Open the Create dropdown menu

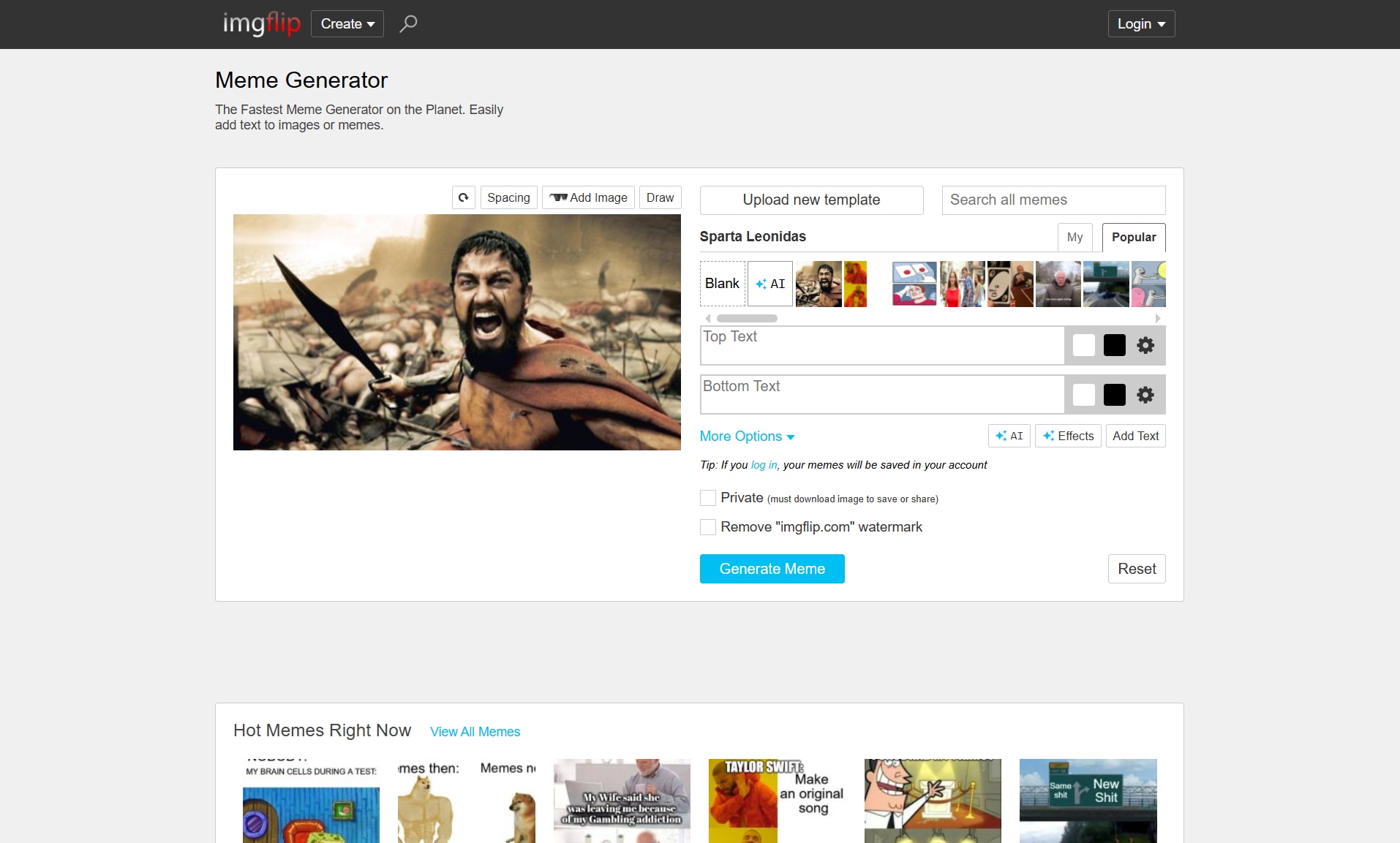point(347,23)
